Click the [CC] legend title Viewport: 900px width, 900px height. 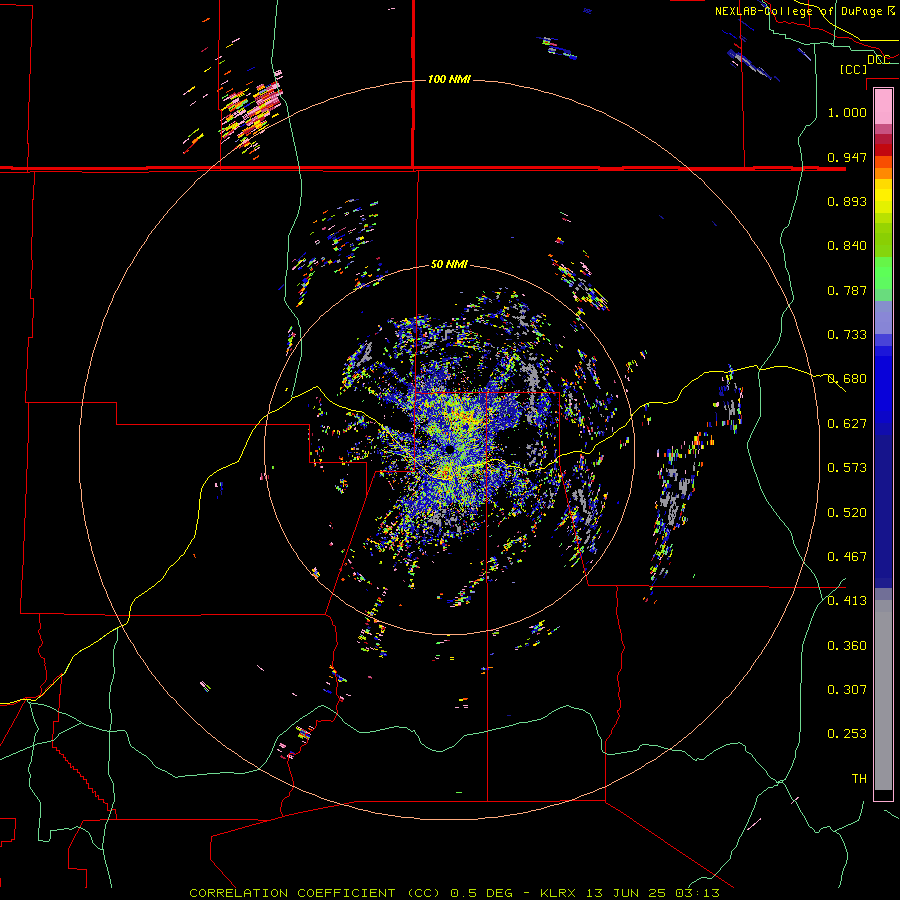click(853, 69)
